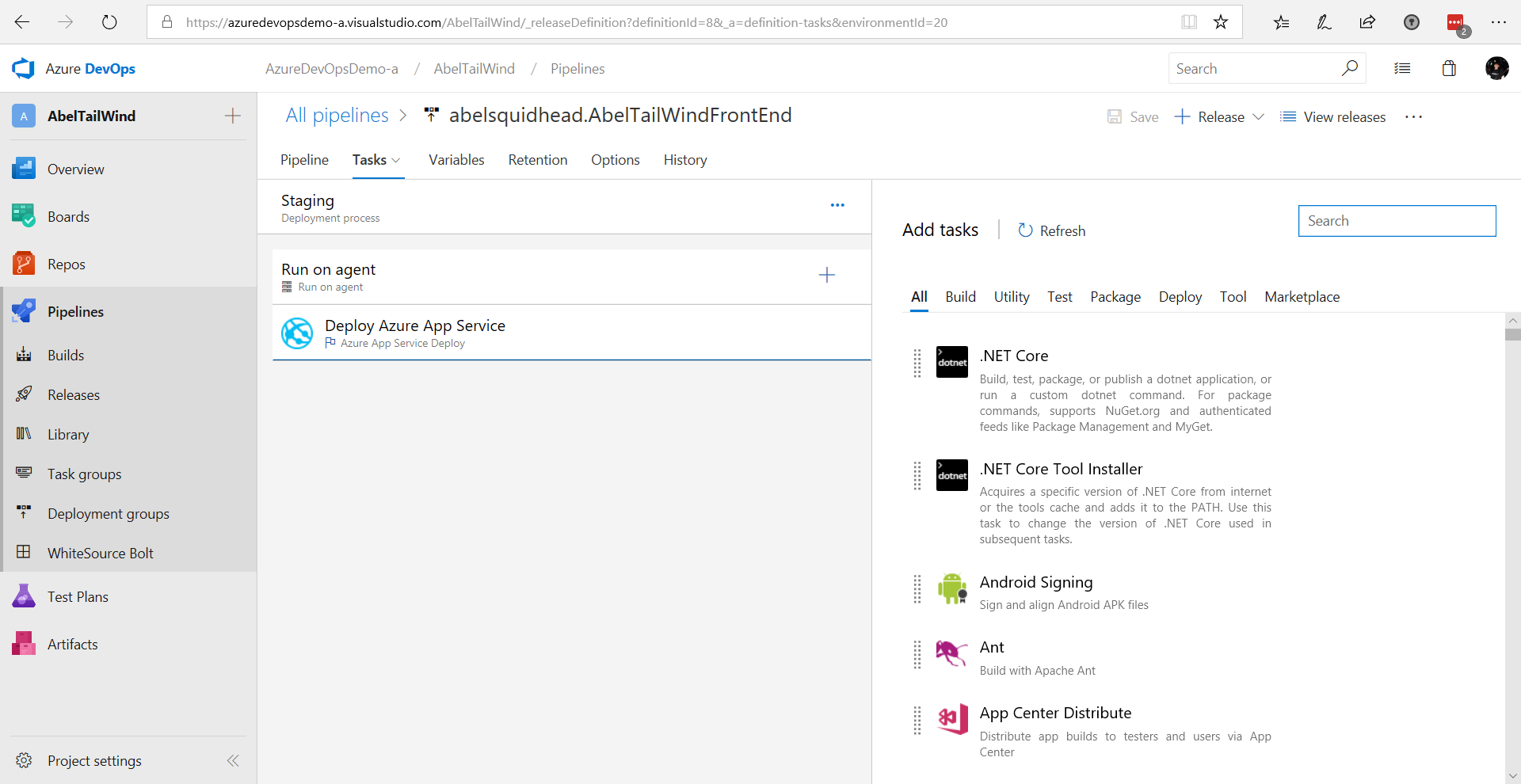1521x784 pixels.
Task: Filter tasks by Test category
Action: (1059, 297)
